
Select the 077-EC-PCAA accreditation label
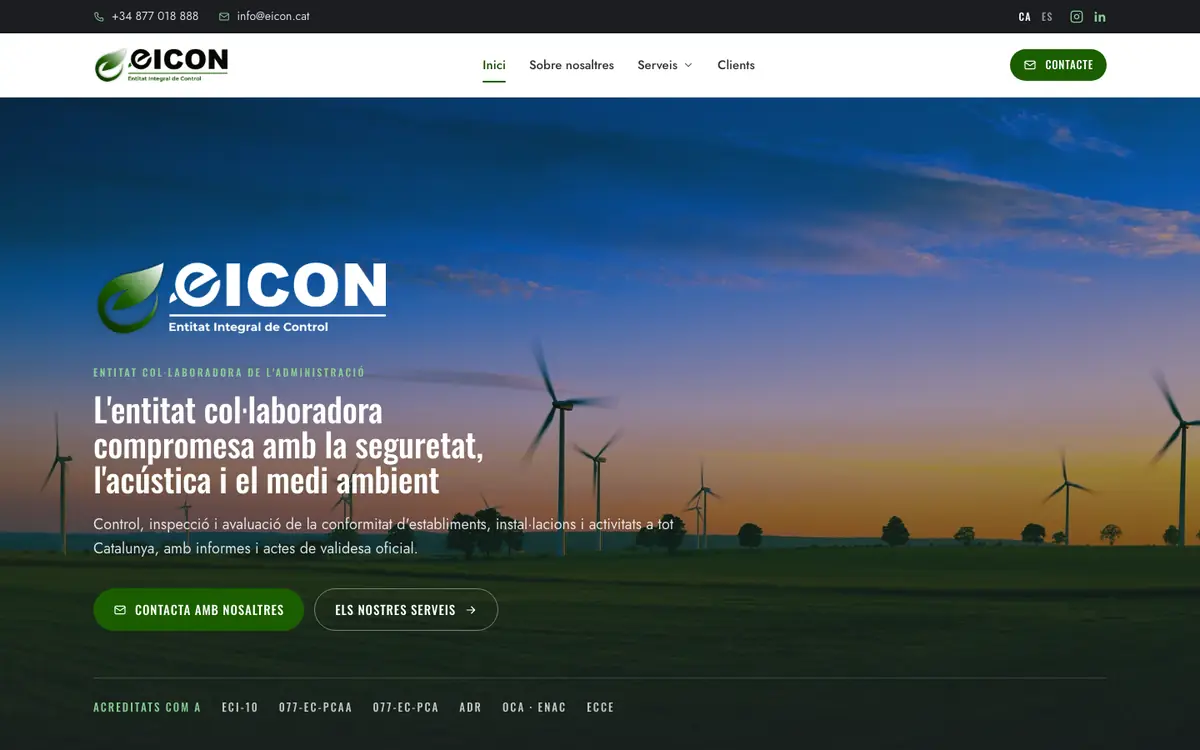click(x=316, y=707)
